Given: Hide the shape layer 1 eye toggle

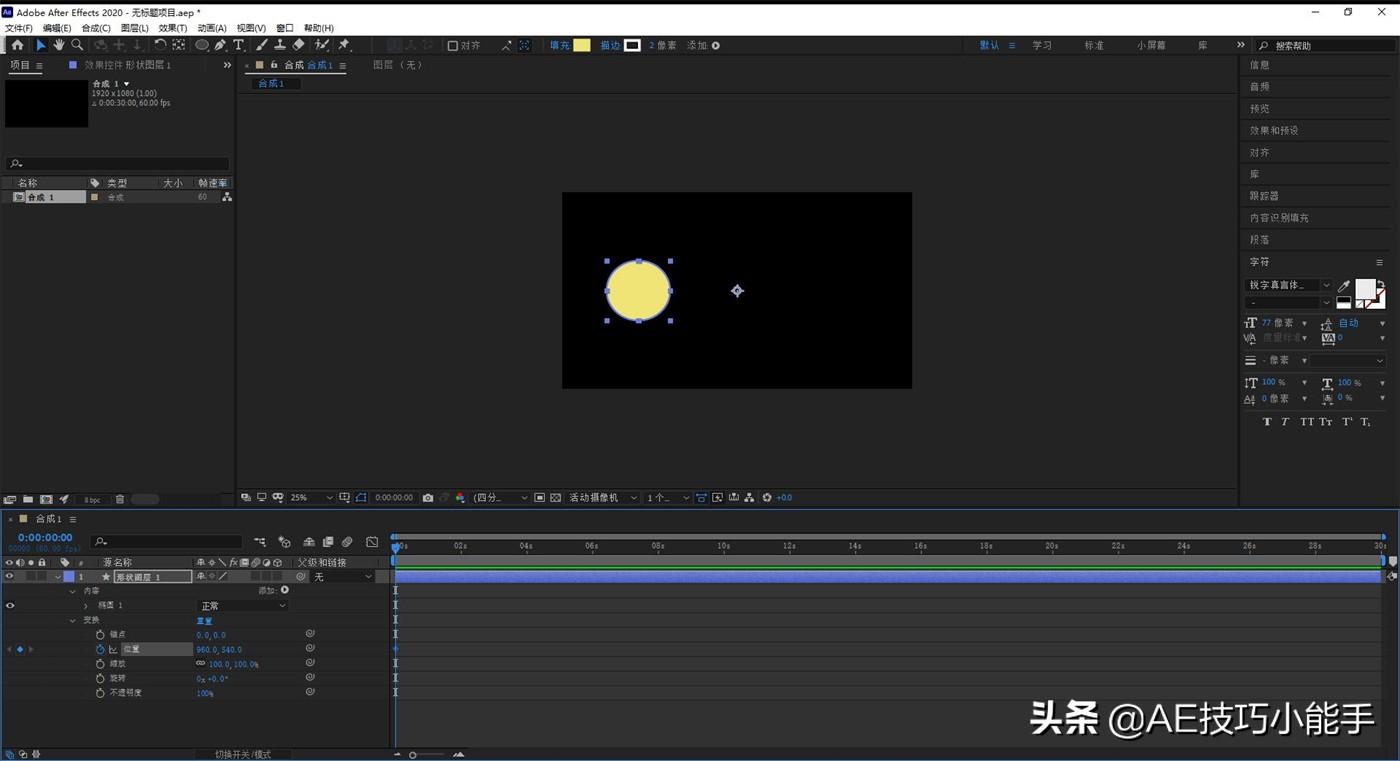Looking at the screenshot, I should pos(9,576).
